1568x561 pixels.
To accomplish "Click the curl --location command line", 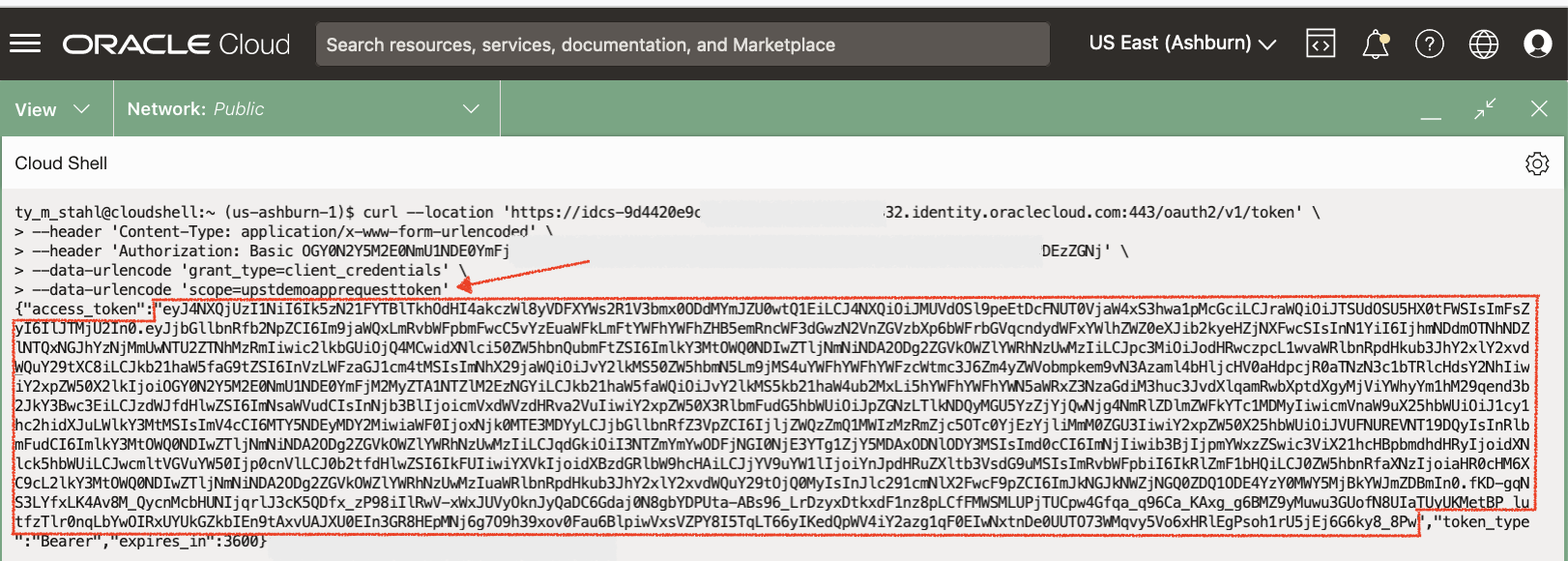I will tap(667, 212).
